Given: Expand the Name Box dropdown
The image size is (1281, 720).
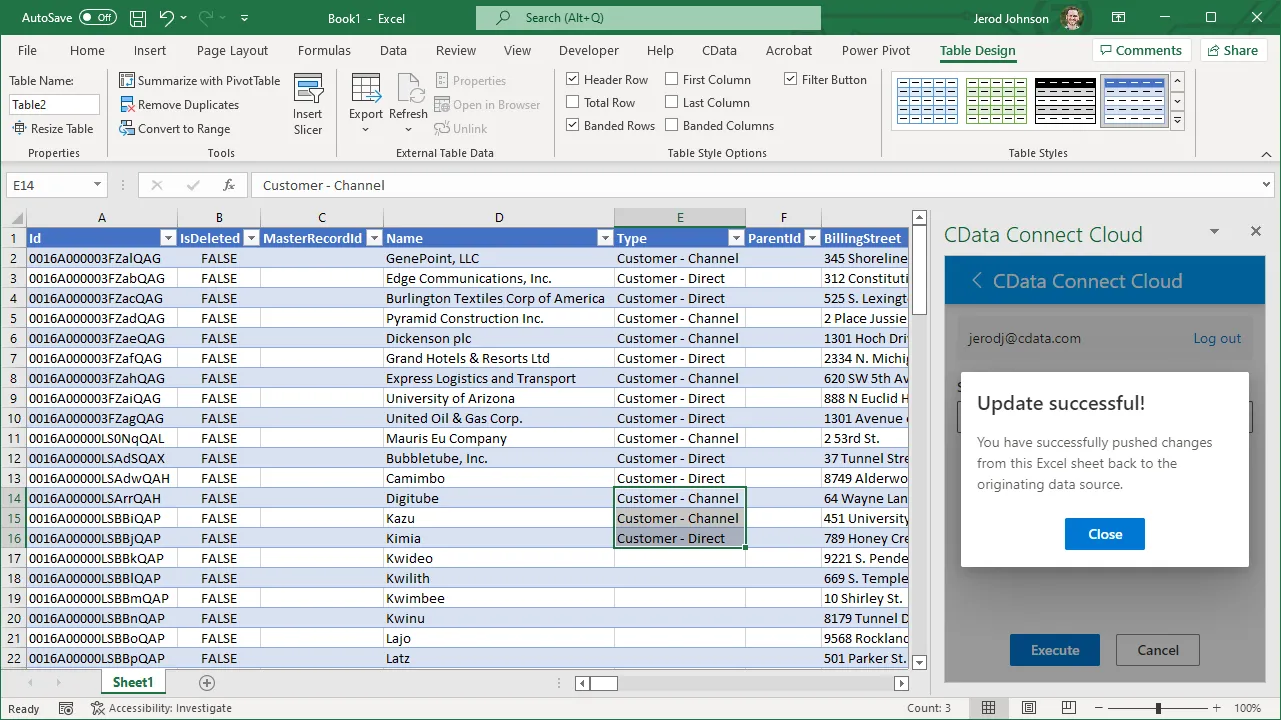Looking at the screenshot, I should (x=97, y=185).
